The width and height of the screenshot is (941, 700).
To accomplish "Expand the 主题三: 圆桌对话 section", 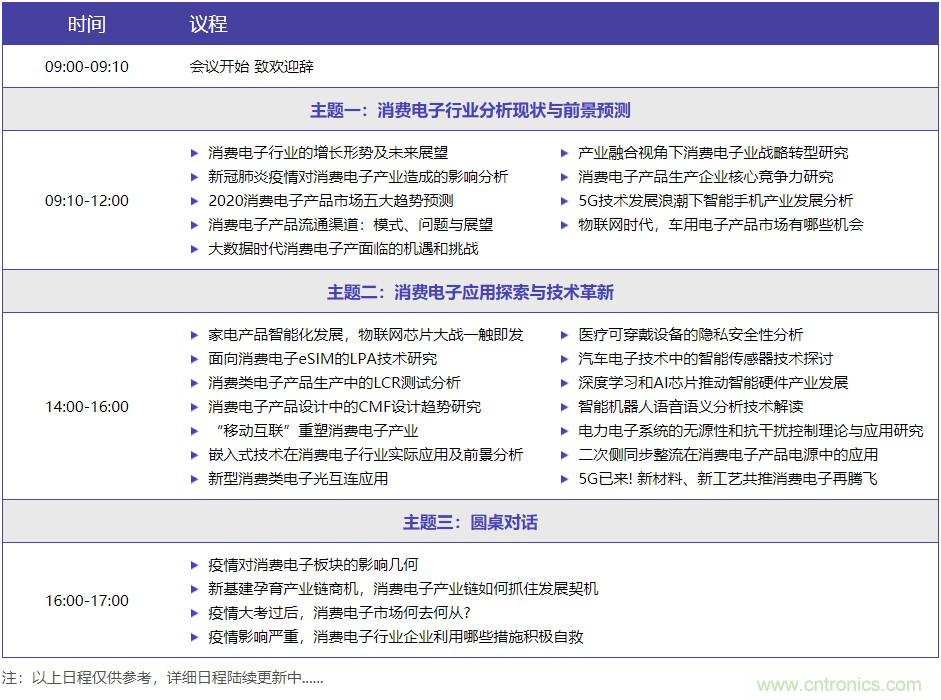I will pyautogui.click(x=470, y=522).
